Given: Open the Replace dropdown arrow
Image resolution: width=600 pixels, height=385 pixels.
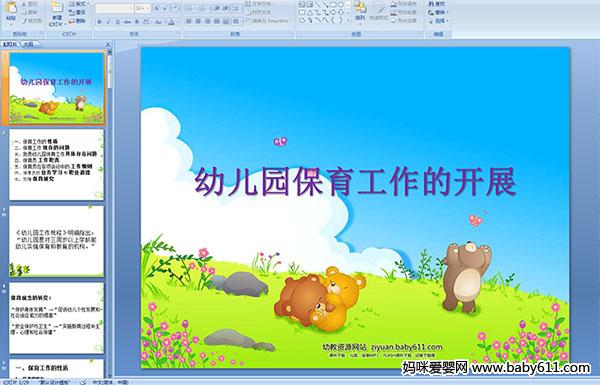Looking at the screenshot, I should [447, 12].
